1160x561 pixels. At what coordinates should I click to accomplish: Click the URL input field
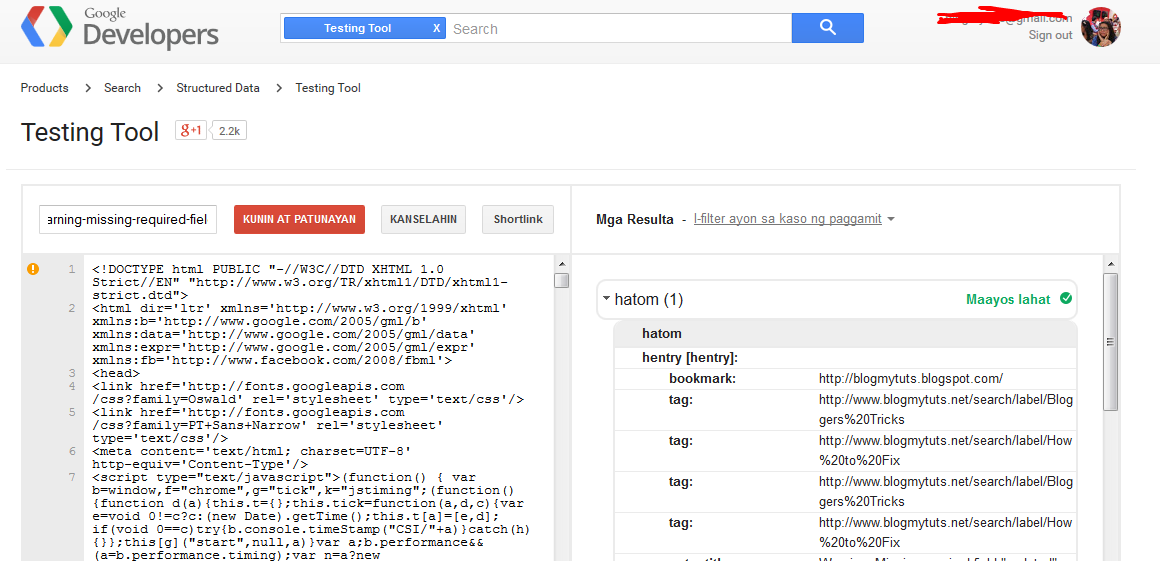point(128,219)
